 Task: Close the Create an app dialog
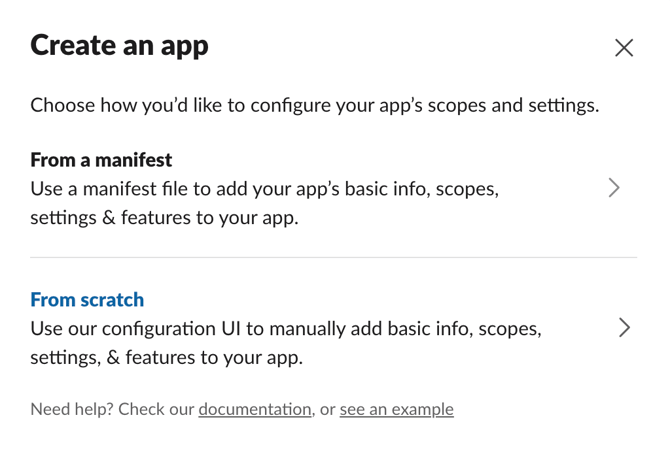624,48
